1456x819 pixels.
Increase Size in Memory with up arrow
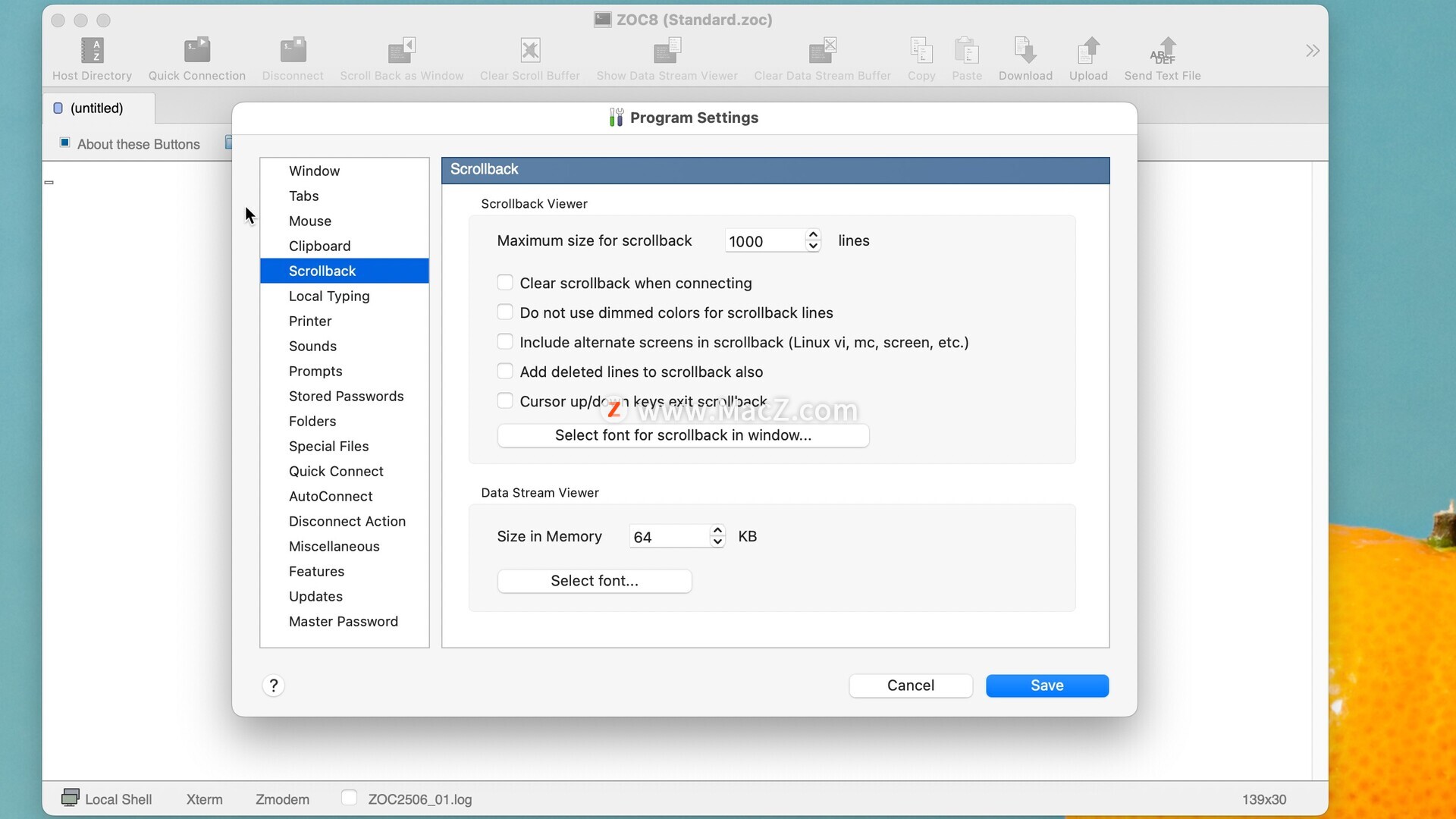(717, 531)
